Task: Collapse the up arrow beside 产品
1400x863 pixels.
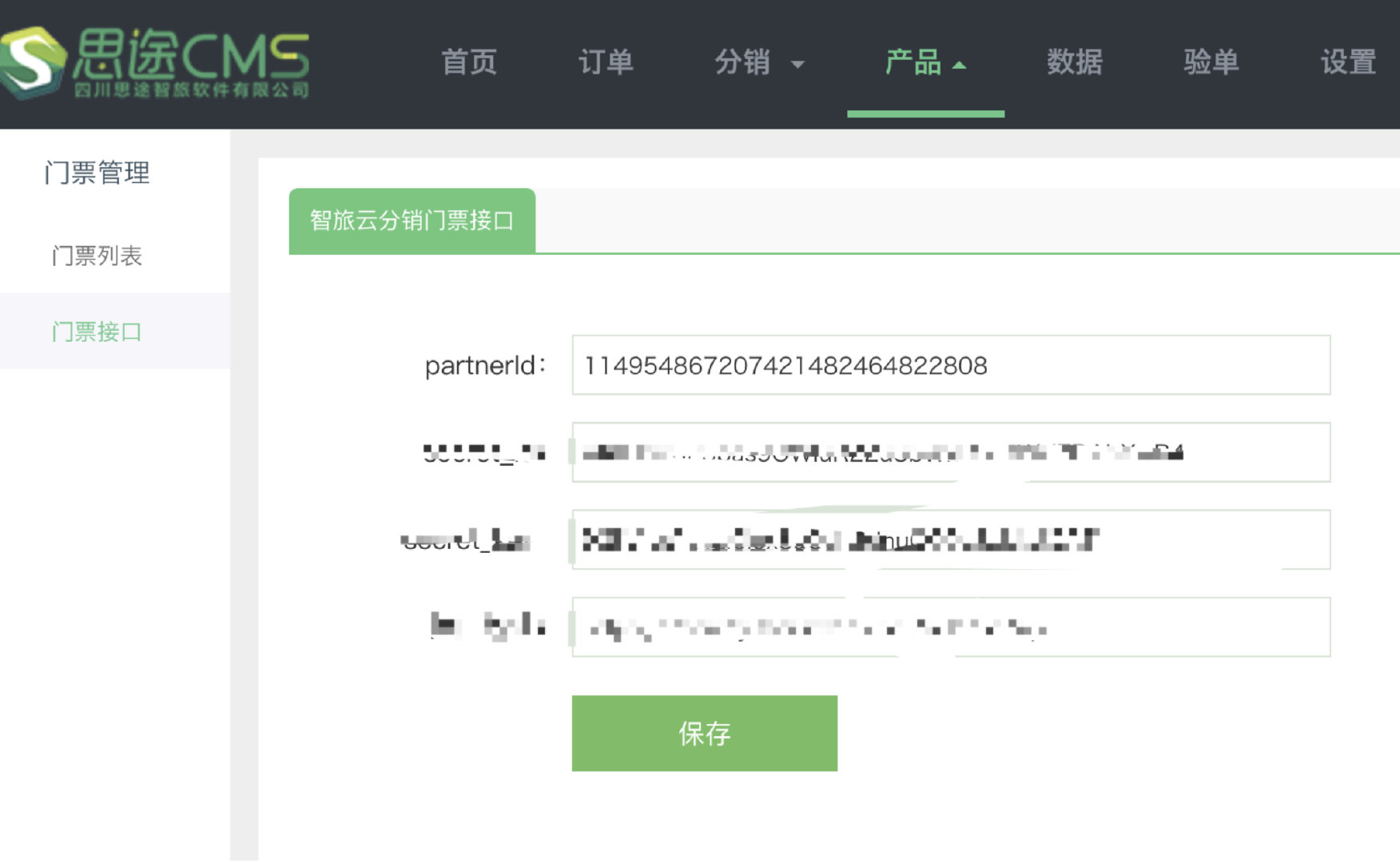Action: [960, 66]
